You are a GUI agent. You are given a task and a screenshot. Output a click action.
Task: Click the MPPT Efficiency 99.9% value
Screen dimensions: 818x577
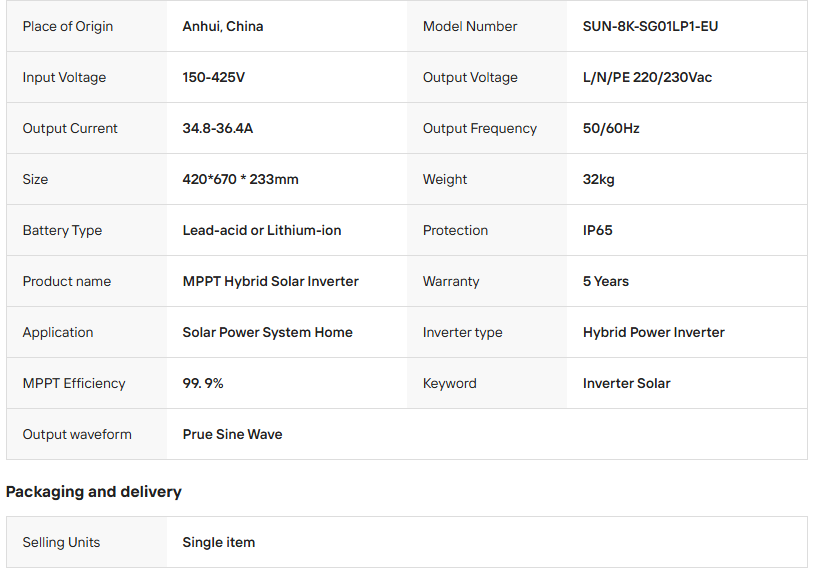click(x=203, y=383)
